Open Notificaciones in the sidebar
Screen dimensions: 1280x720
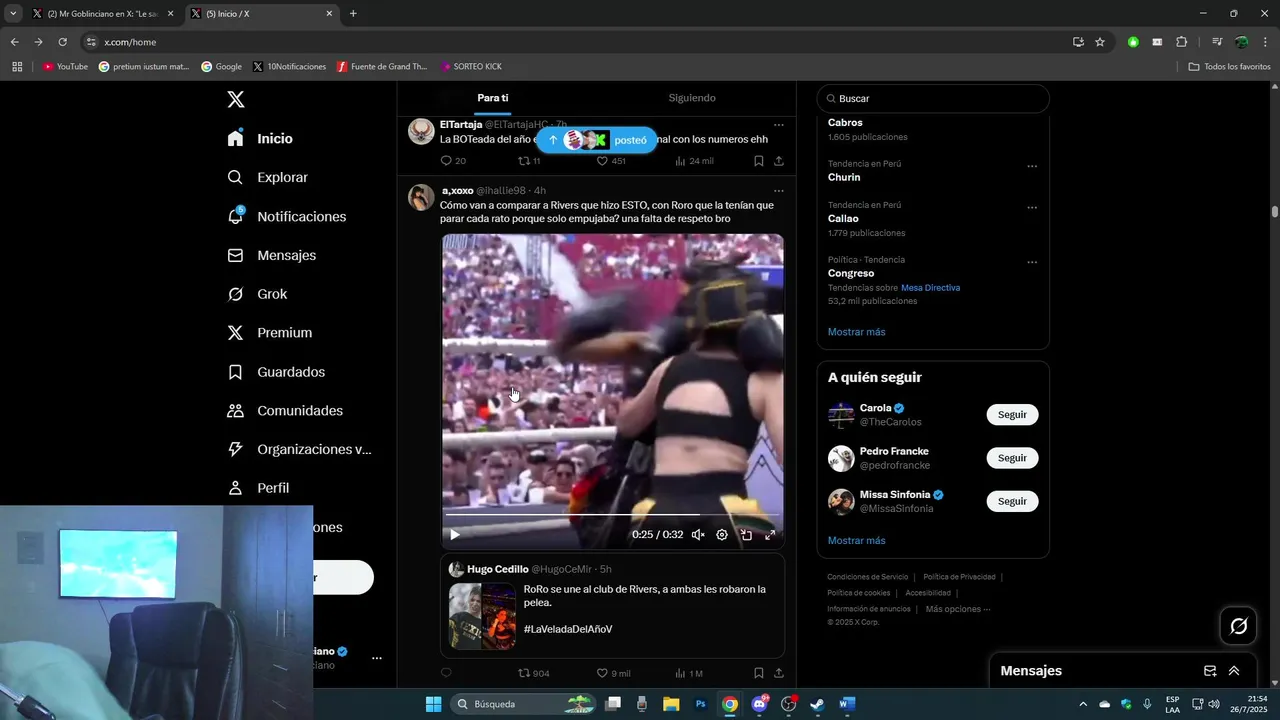point(286,216)
